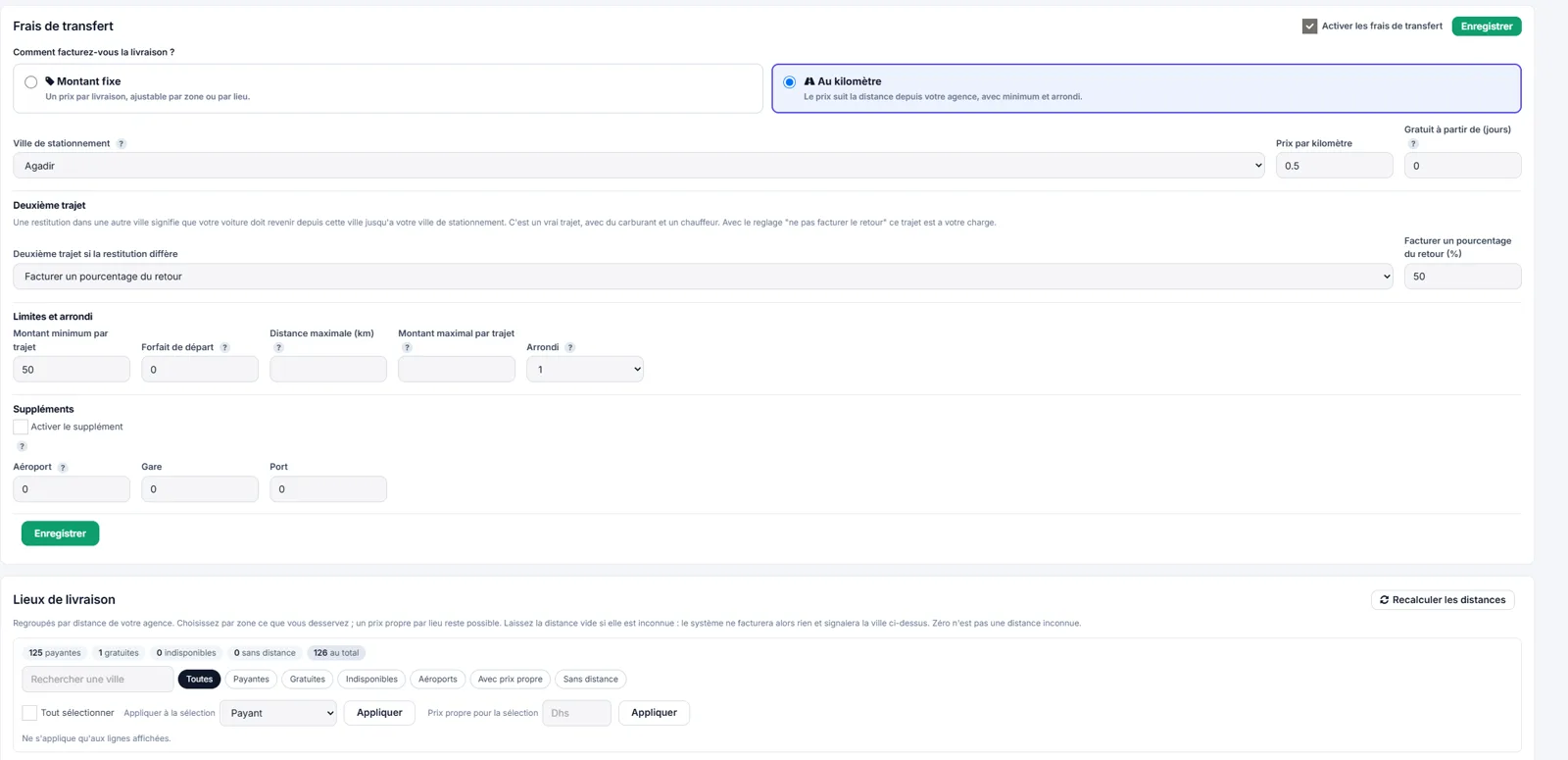This screenshot has width=1568, height=760.
Task: Enable the Activer le supplément checkbox
Action: pos(21,427)
